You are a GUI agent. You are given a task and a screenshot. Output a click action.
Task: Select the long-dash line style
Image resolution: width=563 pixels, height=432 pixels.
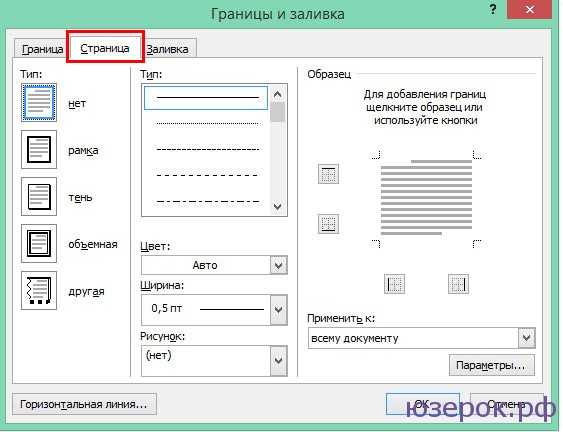pos(207,175)
